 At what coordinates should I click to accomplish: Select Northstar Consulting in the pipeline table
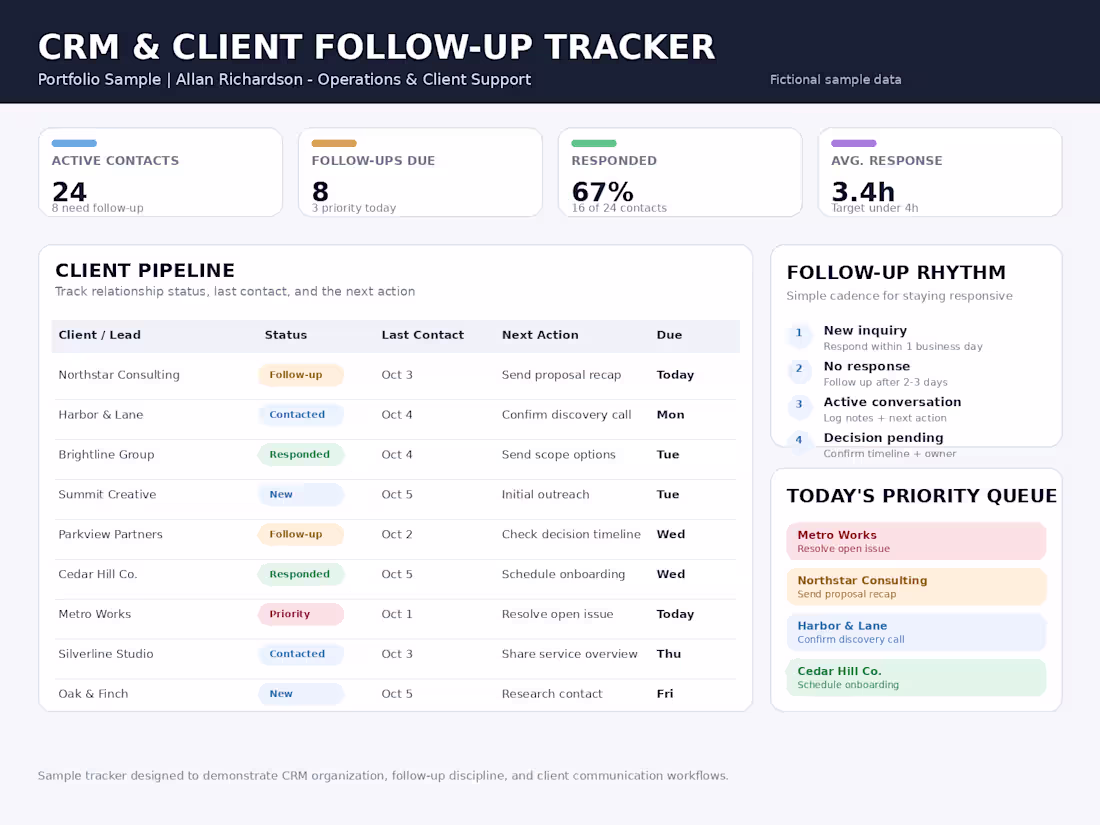(x=119, y=375)
